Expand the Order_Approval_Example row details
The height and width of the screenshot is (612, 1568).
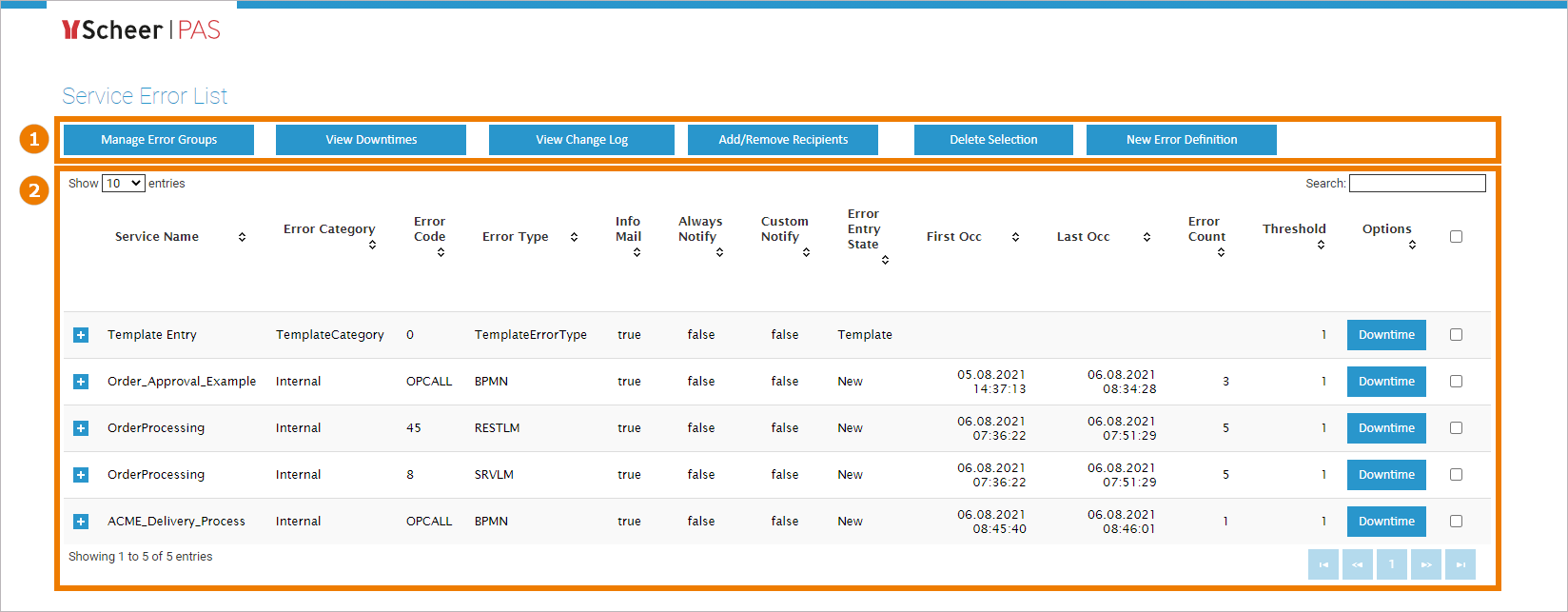tap(81, 382)
